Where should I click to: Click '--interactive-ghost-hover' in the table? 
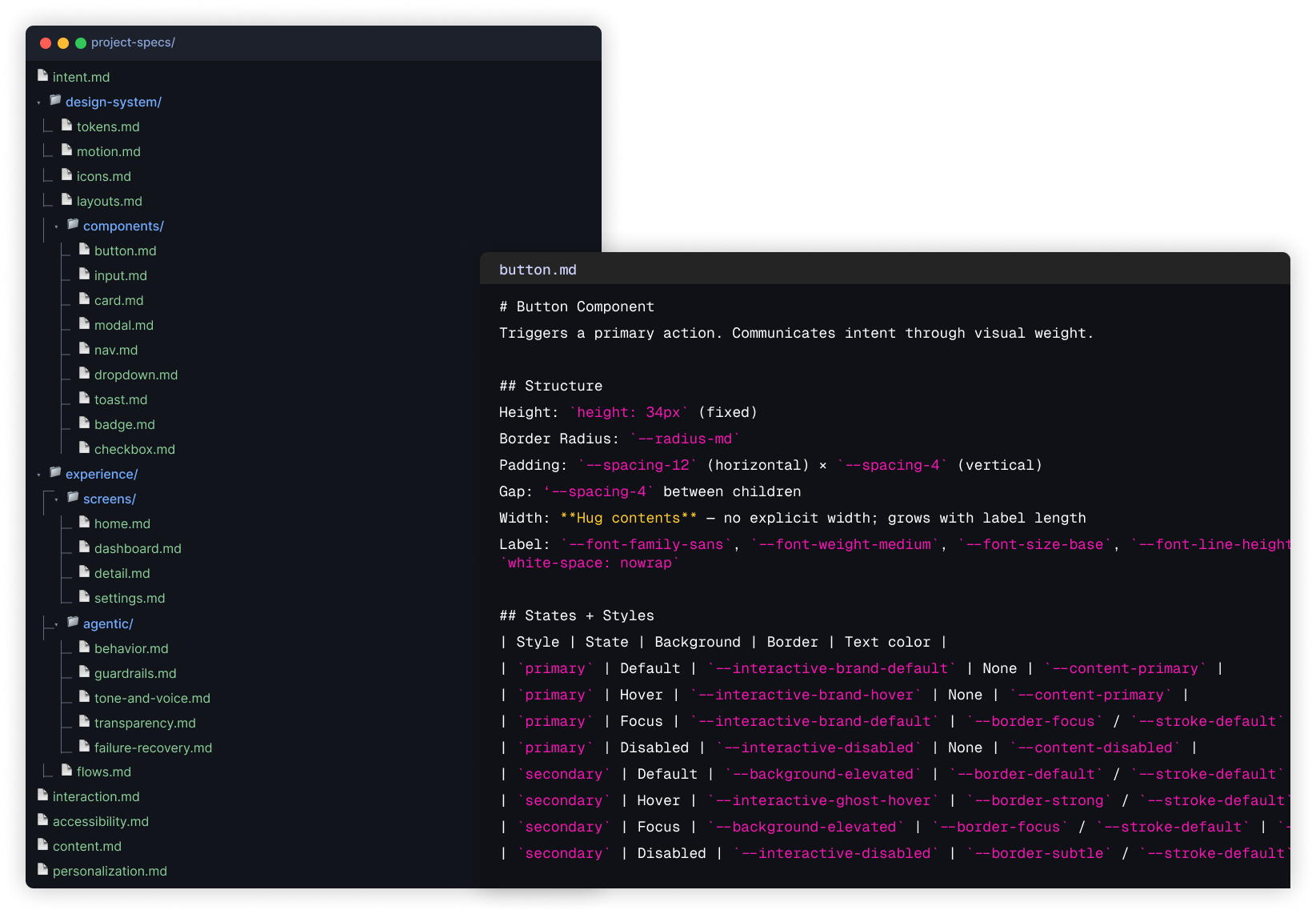823,800
